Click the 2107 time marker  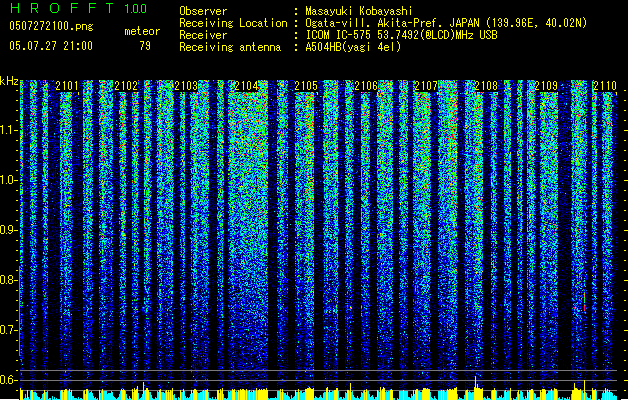[426, 86]
